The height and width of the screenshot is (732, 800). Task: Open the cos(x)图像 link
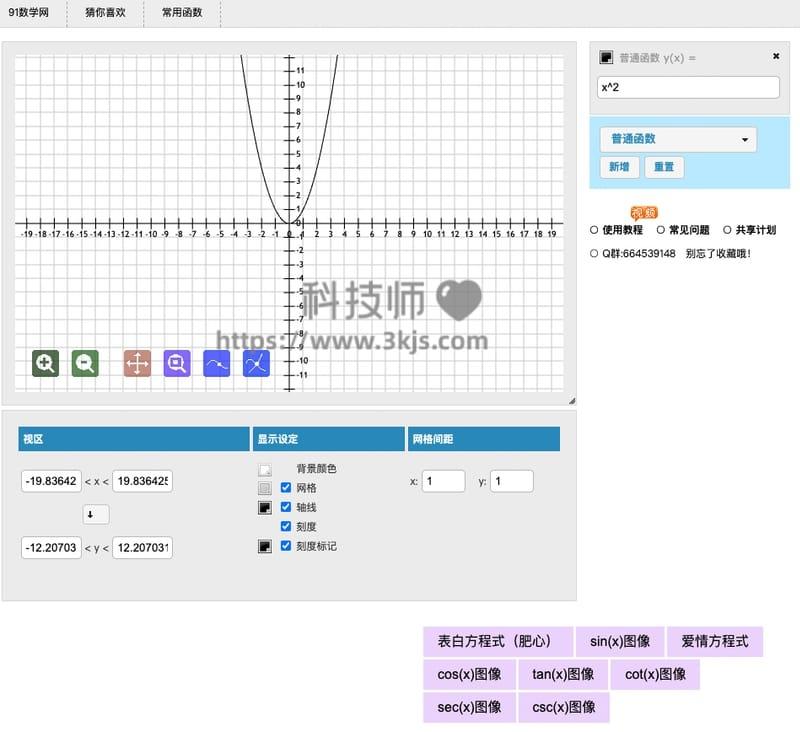tap(469, 674)
